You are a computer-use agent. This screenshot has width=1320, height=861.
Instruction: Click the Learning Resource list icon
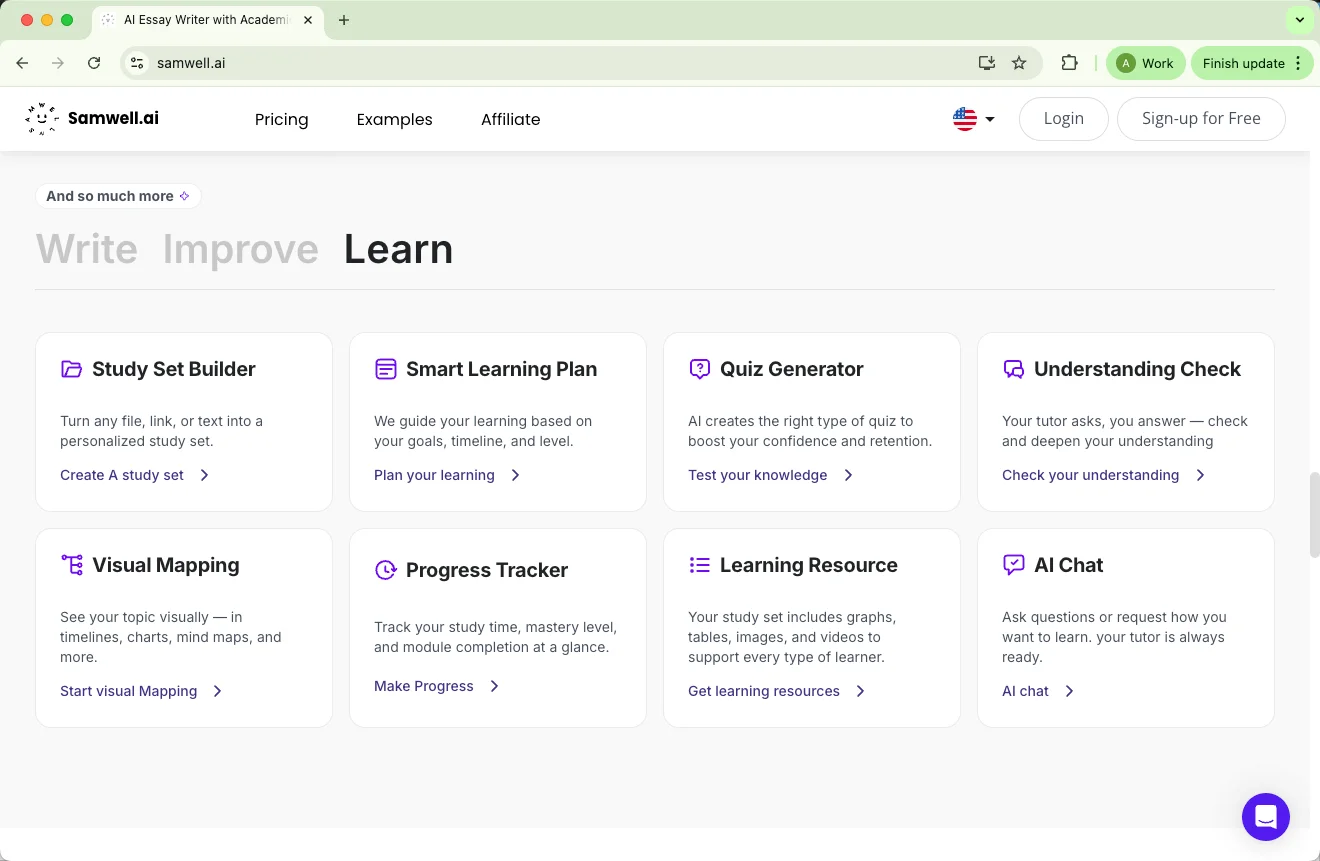[699, 565]
